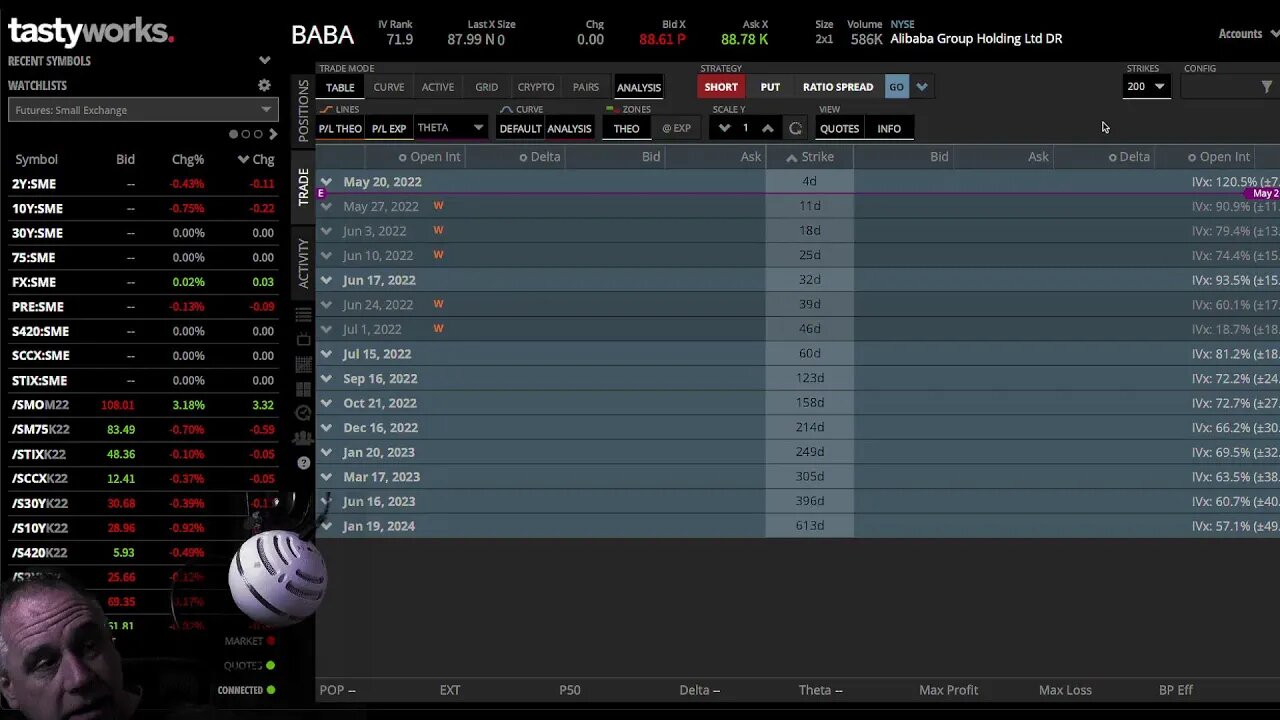The image size is (1280, 720).
Task: Toggle ANALYSIS curve option
Action: [x=569, y=128]
